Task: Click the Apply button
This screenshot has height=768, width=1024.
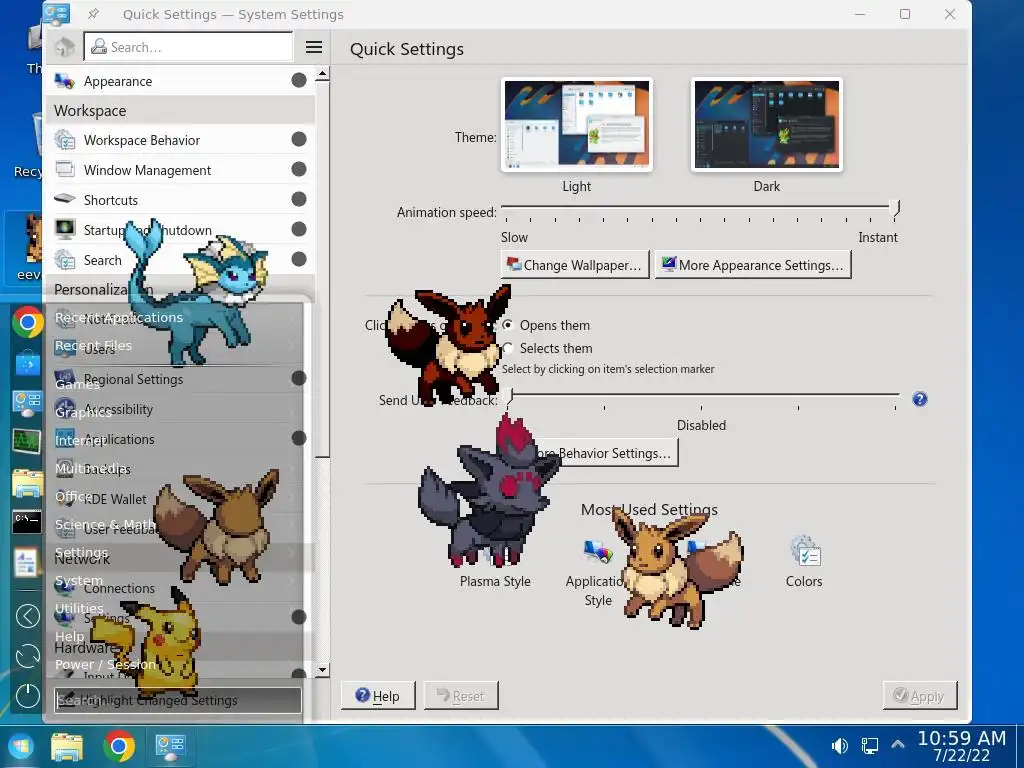Action: (x=920, y=696)
